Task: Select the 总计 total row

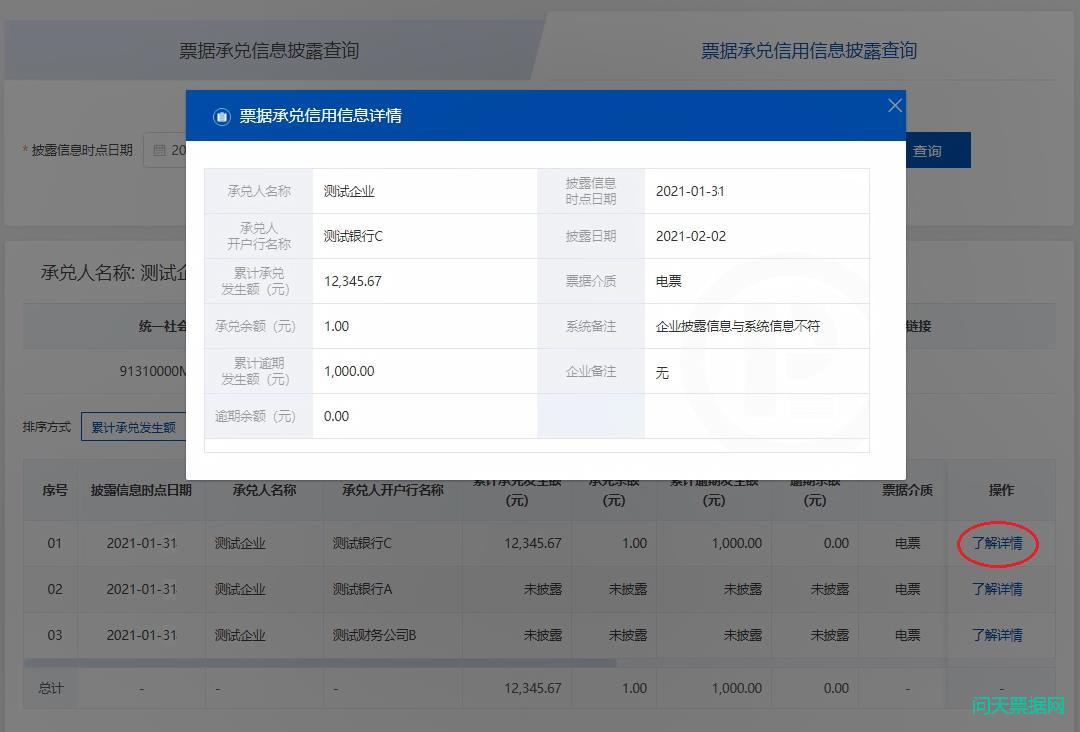Action: [49, 688]
